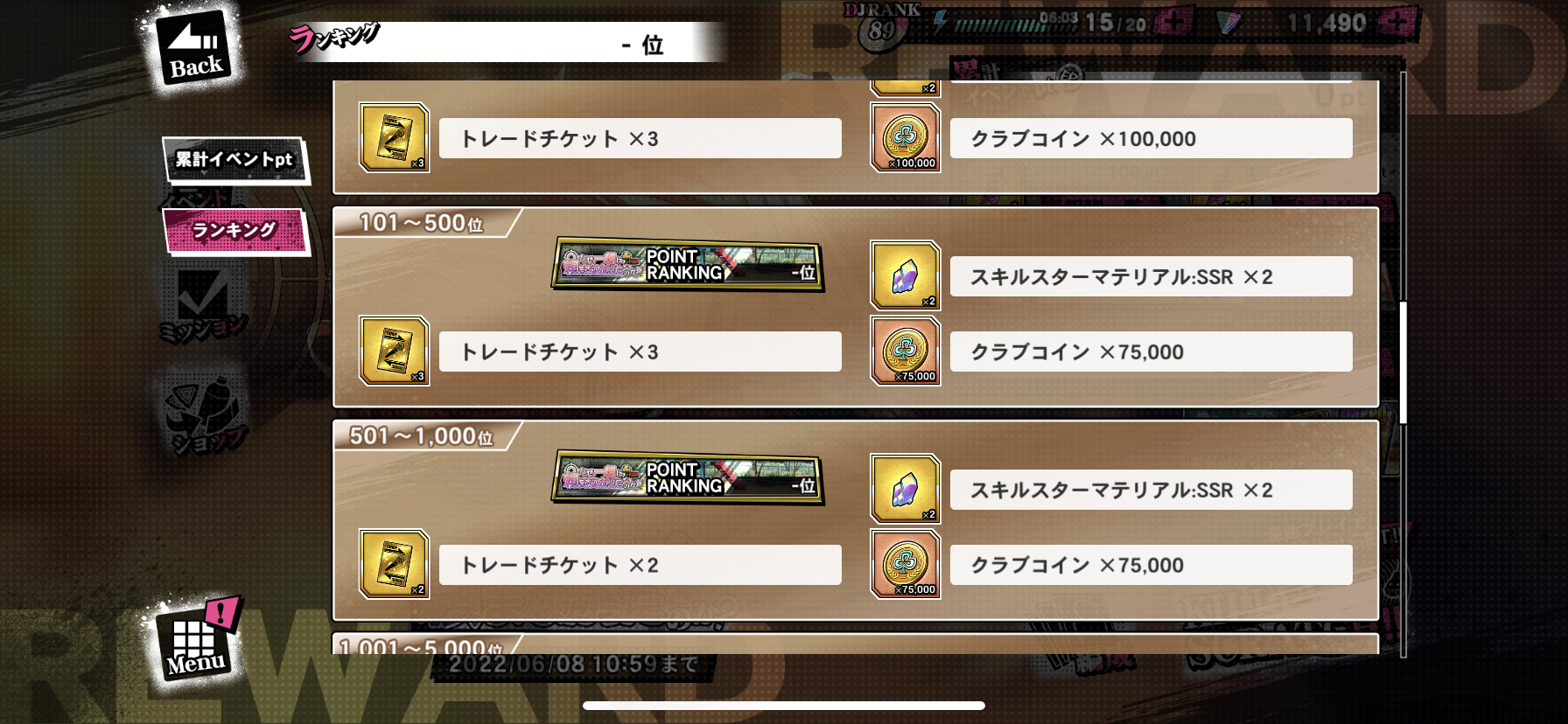Tap trade ticket ×2 icon in 501～1,000位
Screen dimensions: 1568x724
point(394,564)
